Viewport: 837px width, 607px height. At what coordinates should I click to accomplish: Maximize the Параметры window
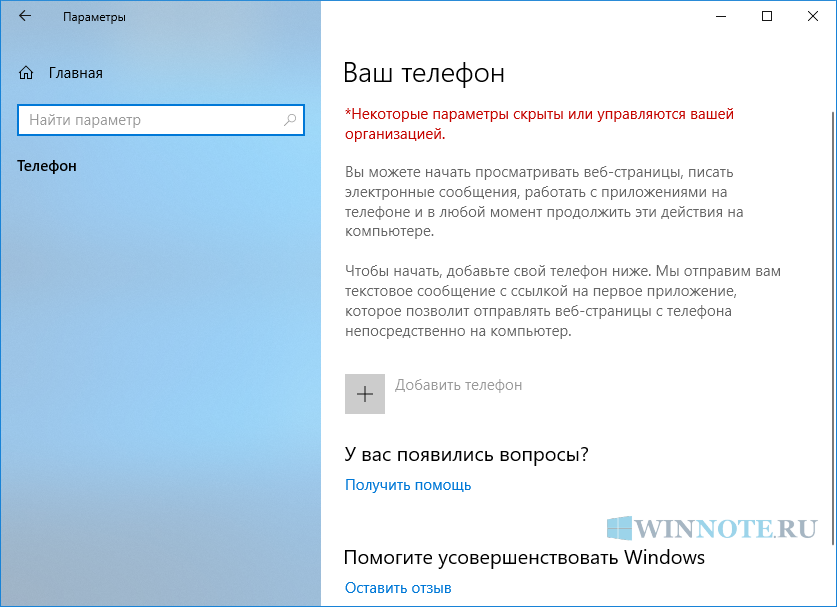tap(766, 16)
